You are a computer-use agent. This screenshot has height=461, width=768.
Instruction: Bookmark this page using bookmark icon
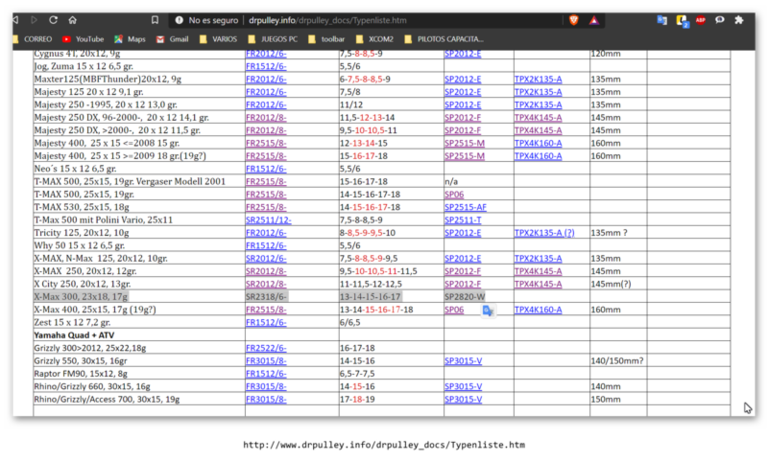[x=153, y=19]
